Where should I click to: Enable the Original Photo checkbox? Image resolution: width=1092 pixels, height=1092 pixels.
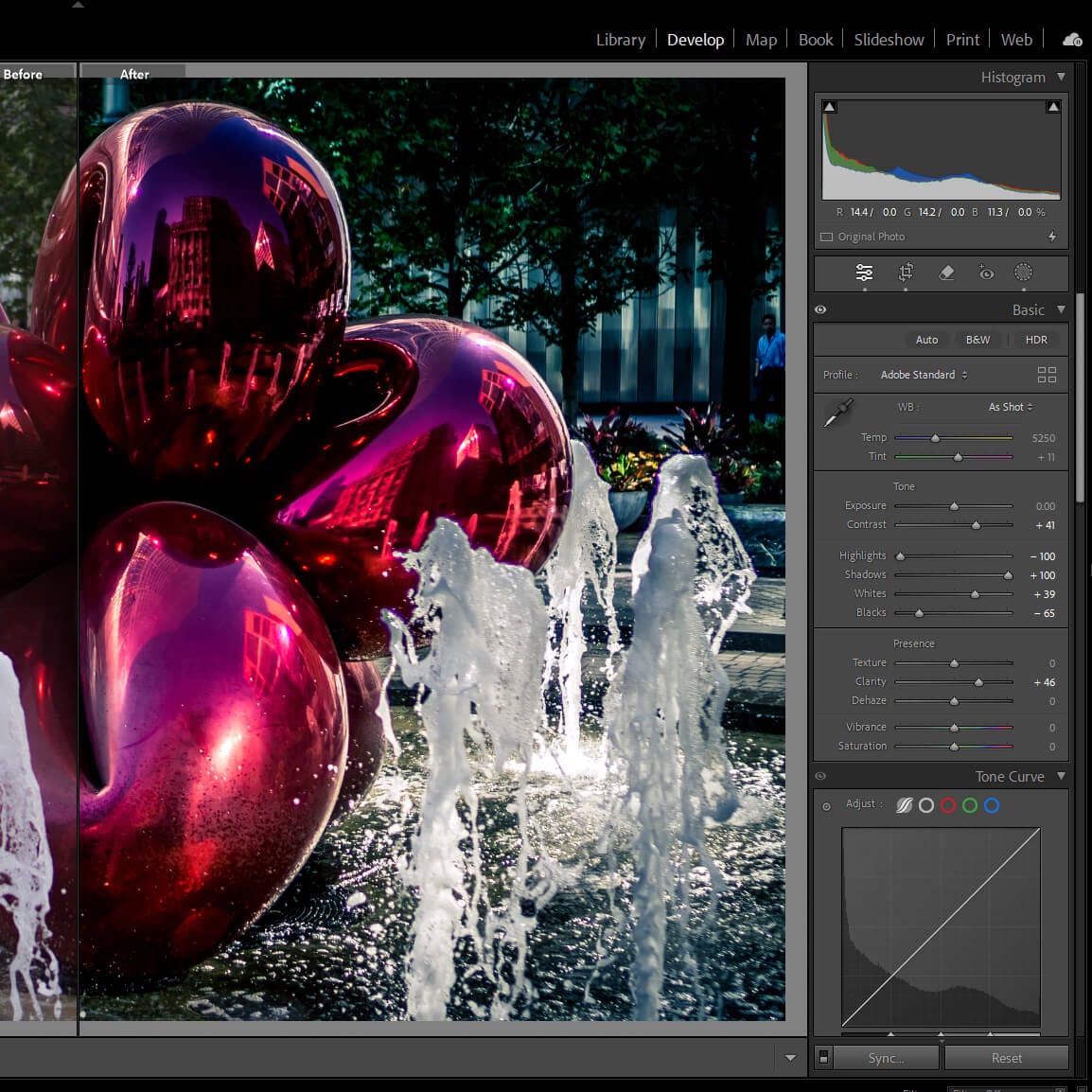click(827, 237)
